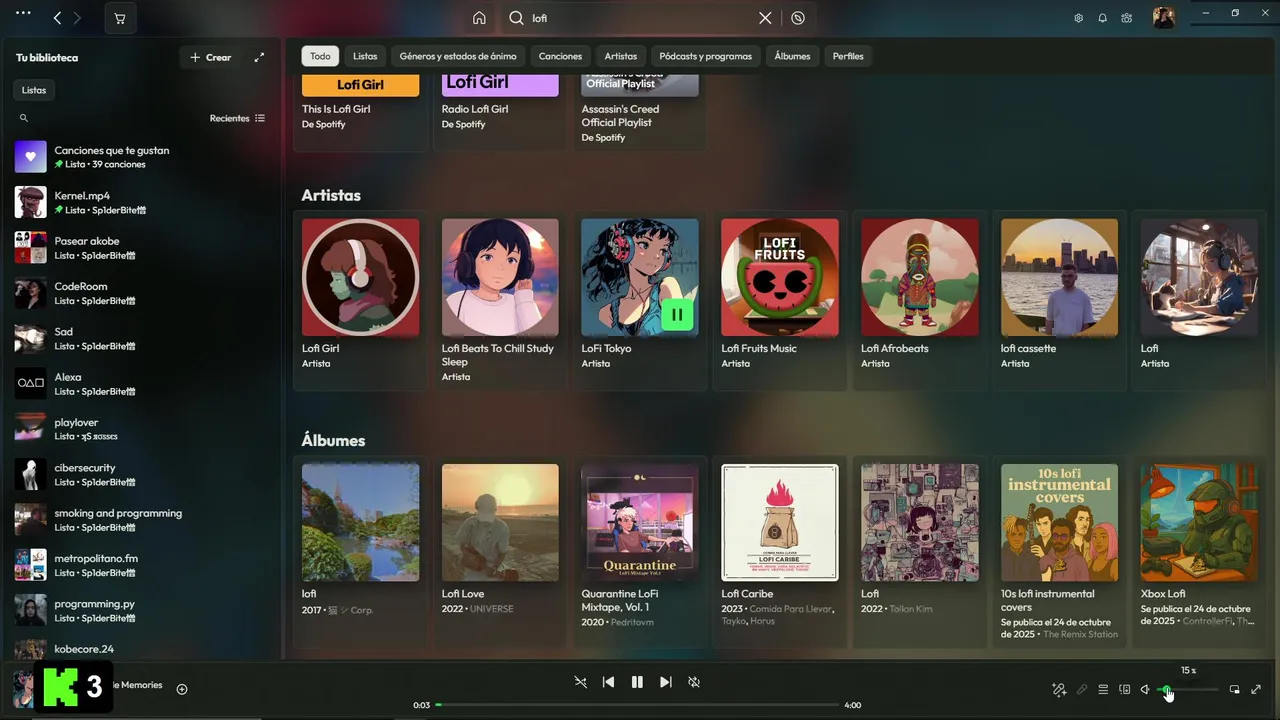The image size is (1280, 720).
Task: Switch to the Listas results tab
Action: coord(365,56)
